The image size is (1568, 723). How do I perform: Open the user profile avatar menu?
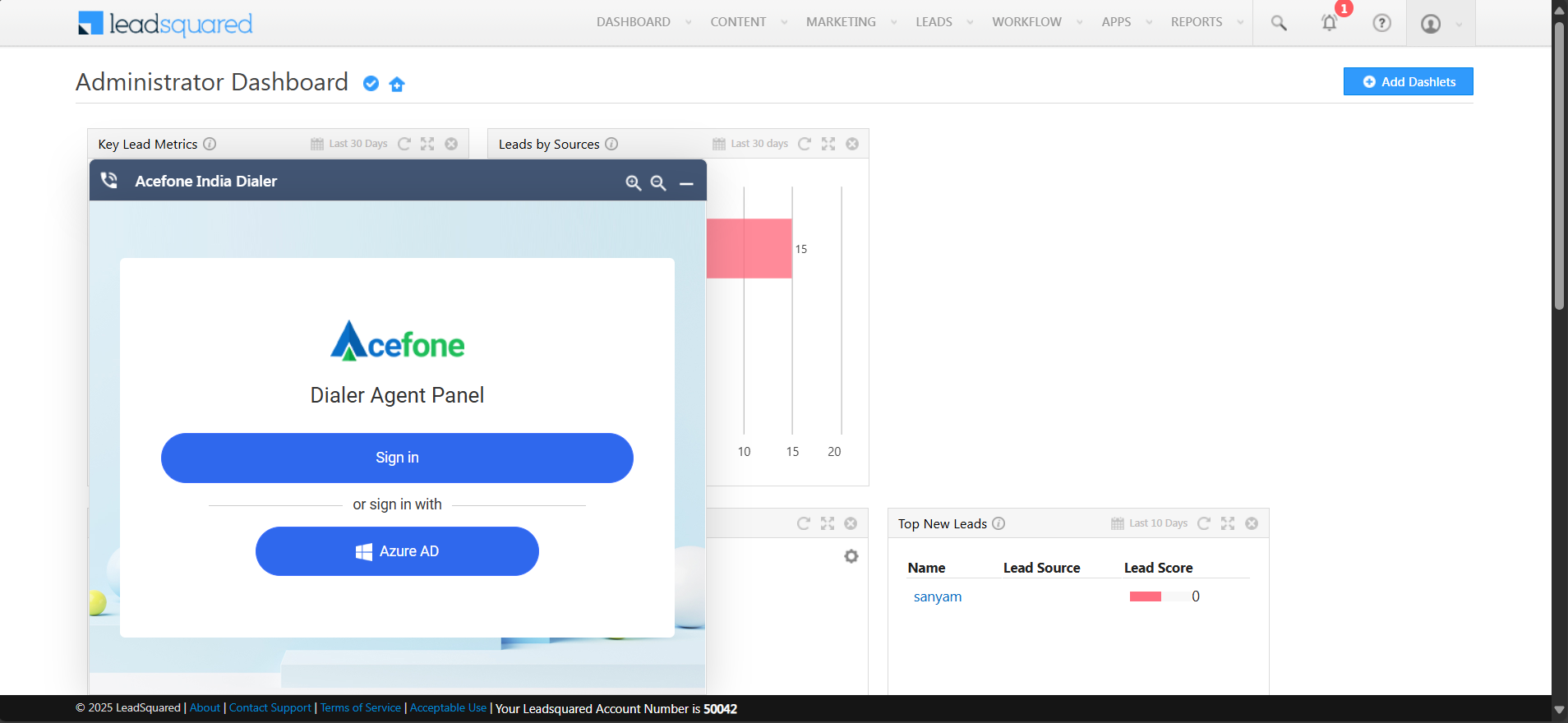[x=1431, y=24]
